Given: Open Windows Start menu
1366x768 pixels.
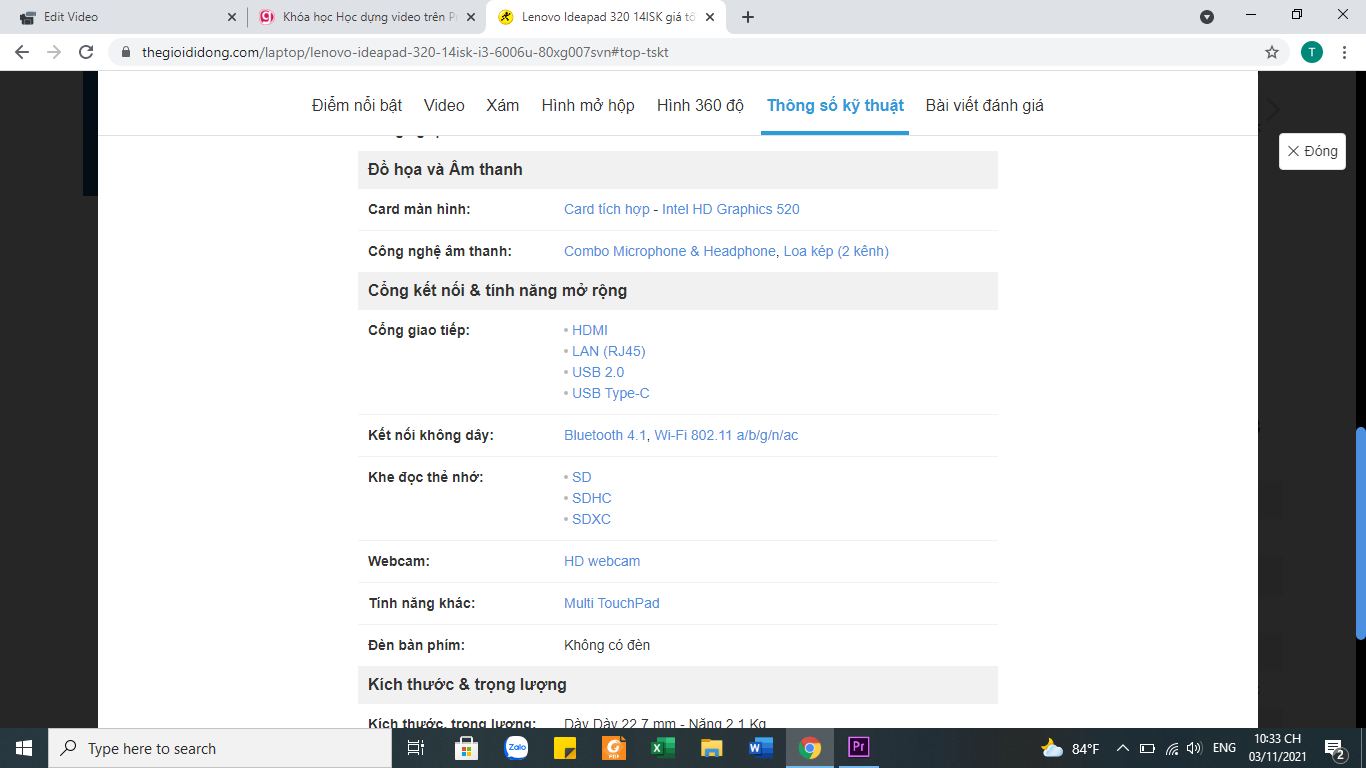Looking at the screenshot, I should click(24, 748).
